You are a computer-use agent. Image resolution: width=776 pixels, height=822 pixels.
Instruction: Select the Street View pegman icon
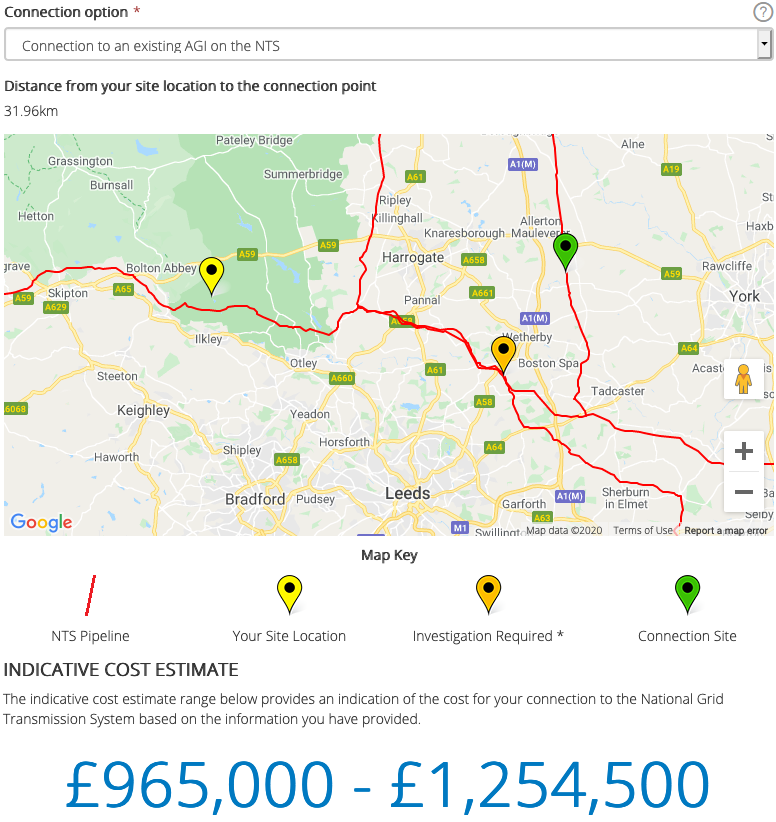[743, 380]
